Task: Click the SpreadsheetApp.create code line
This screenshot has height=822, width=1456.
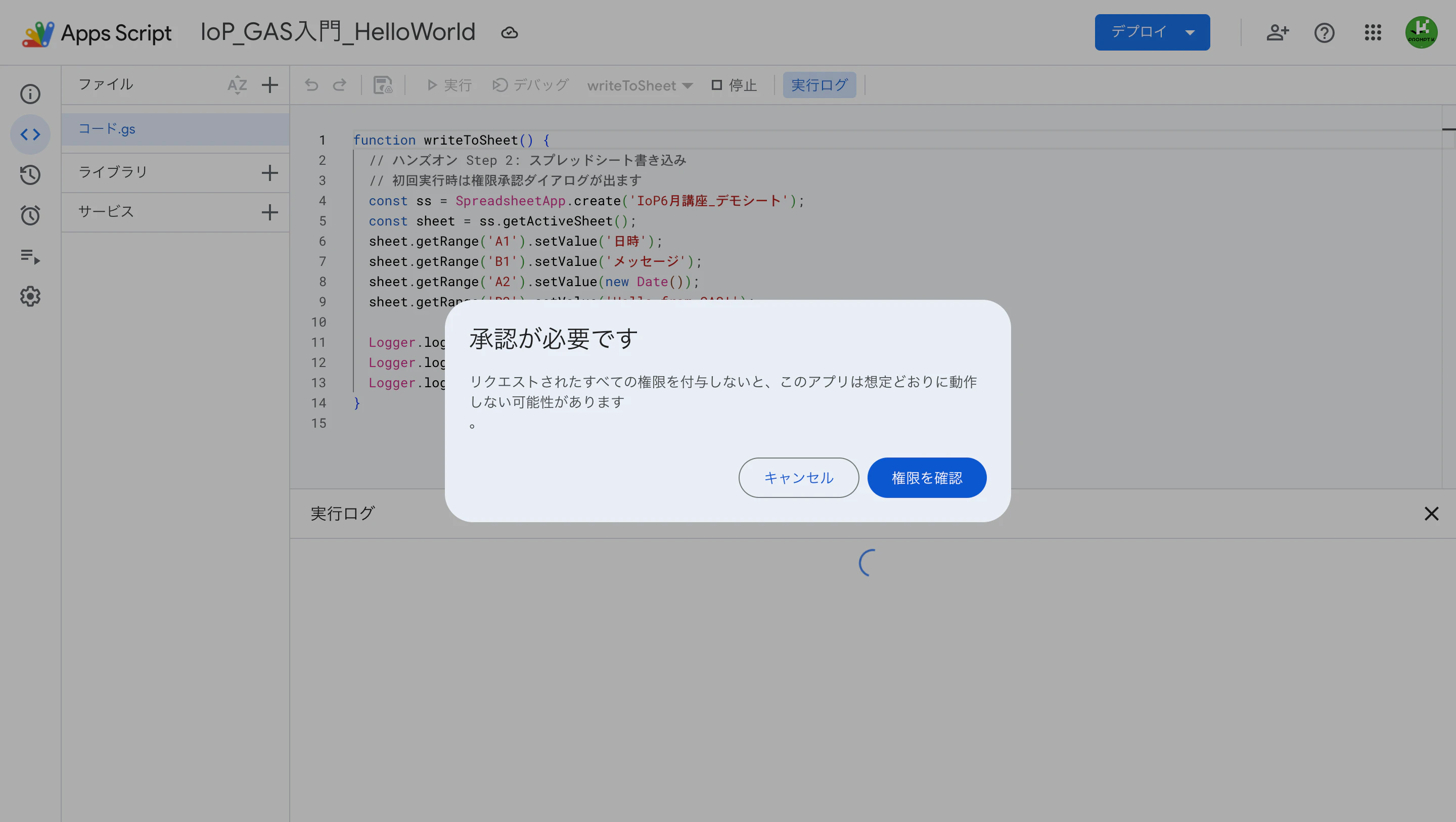Action: click(x=586, y=201)
